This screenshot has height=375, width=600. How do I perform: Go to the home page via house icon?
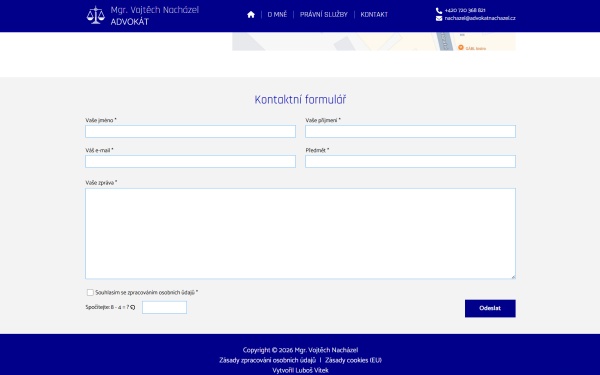pyautogui.click(x=251, y=15)
